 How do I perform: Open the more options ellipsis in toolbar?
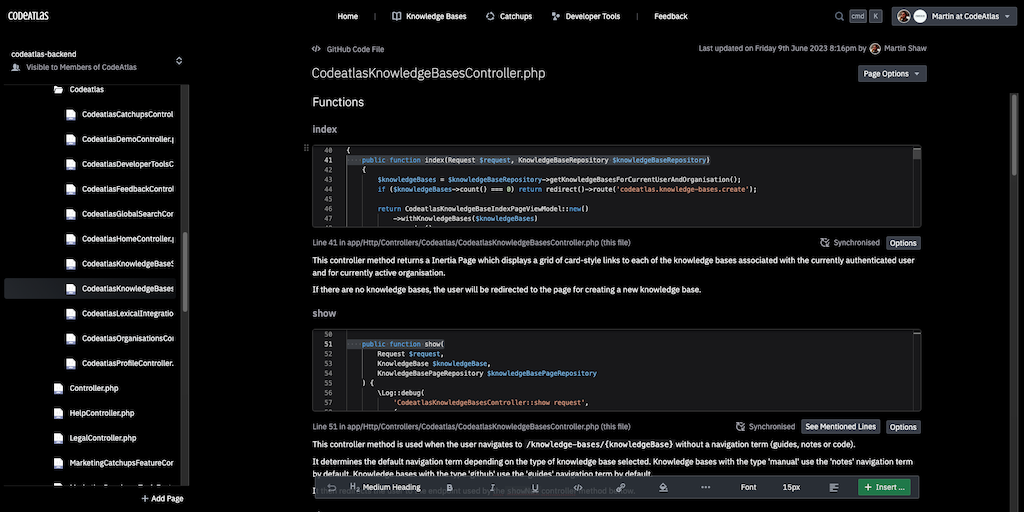[706, 487]
